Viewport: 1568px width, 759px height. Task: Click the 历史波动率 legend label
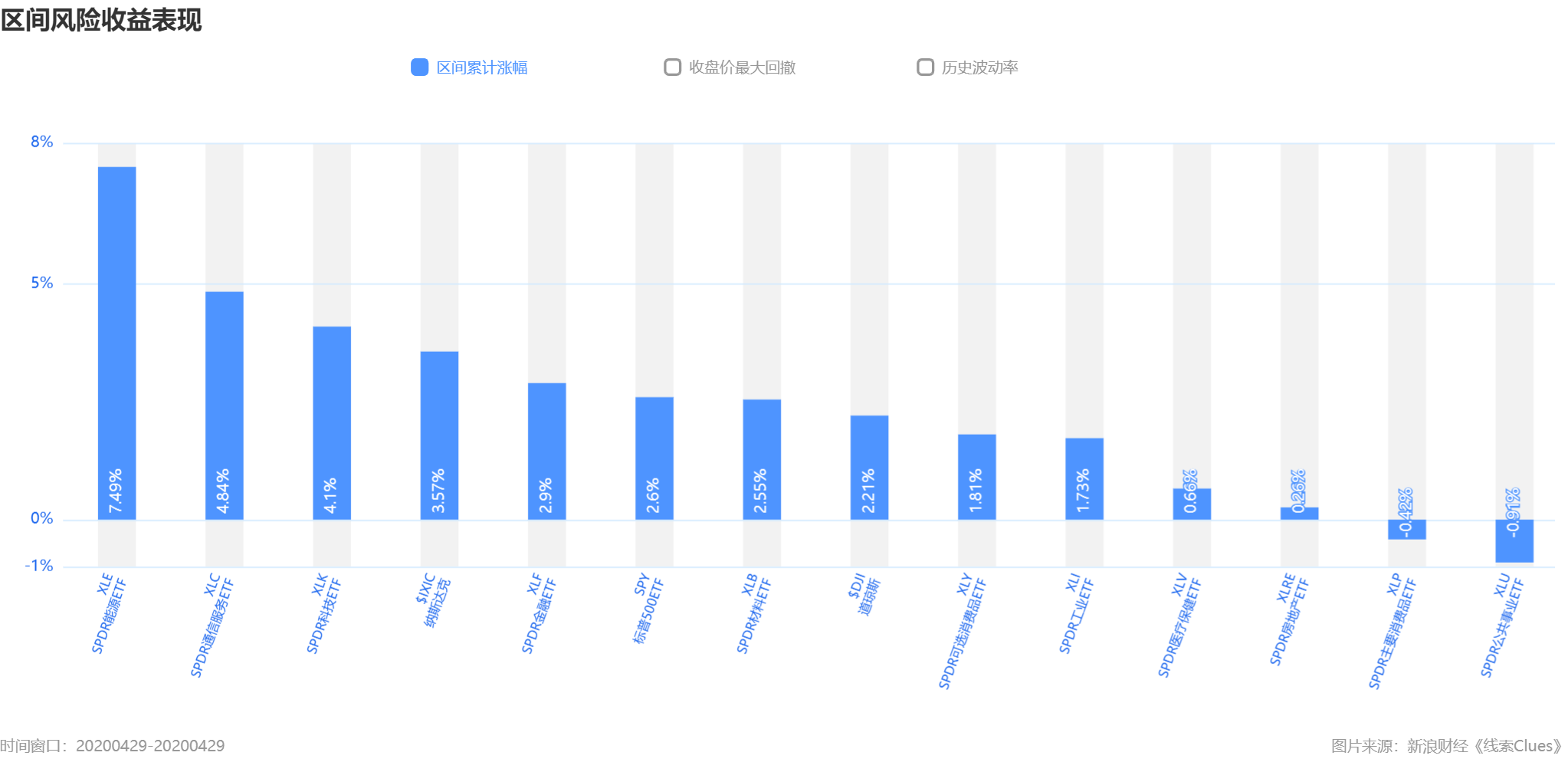(x=979, y=67)
